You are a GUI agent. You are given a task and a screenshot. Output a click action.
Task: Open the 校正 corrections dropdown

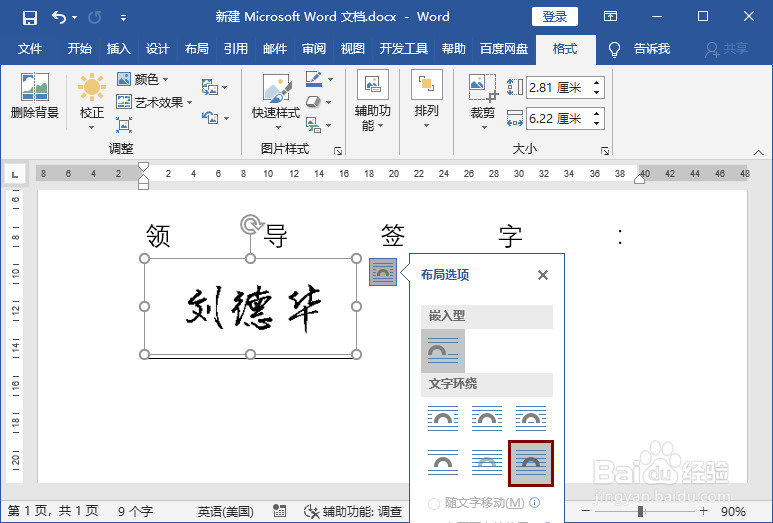[92, 101]
